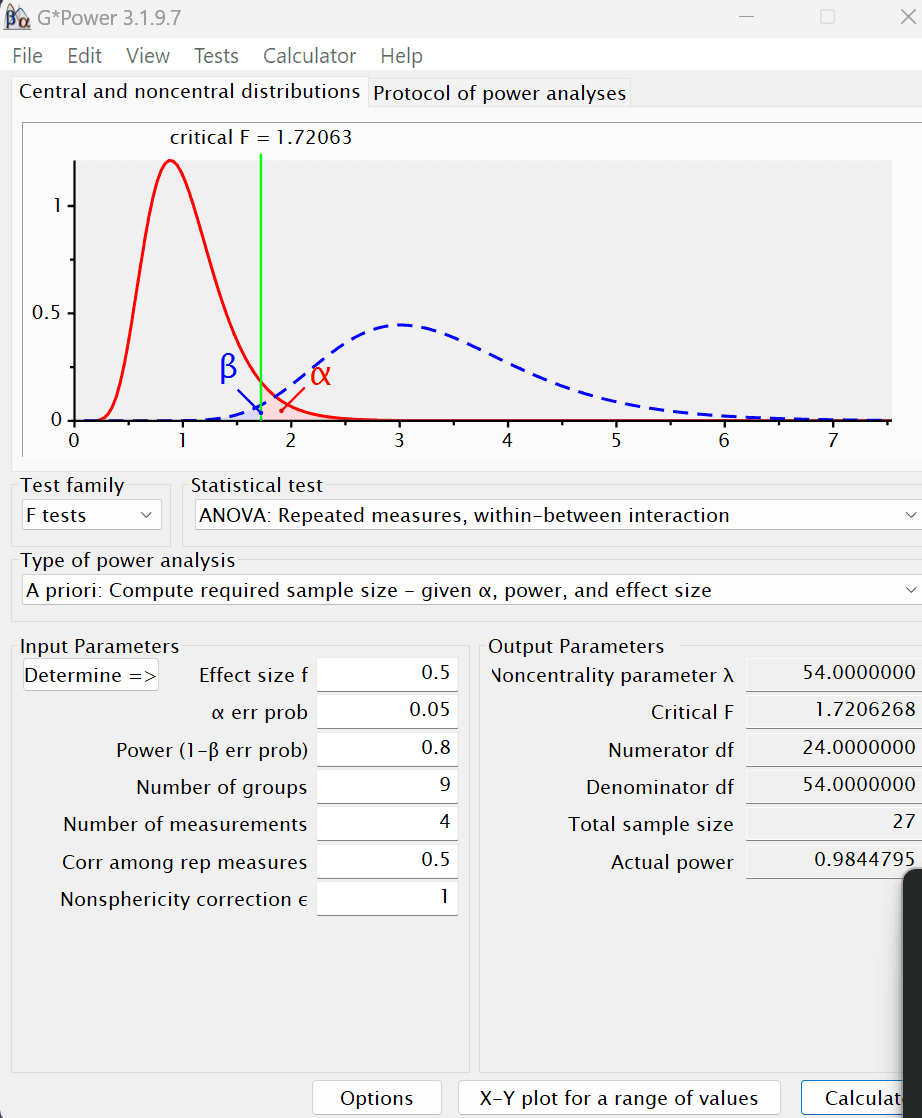This screenshot has width=922, height=1118.
Task: Select the Numerator df output value
Action: 834,749
